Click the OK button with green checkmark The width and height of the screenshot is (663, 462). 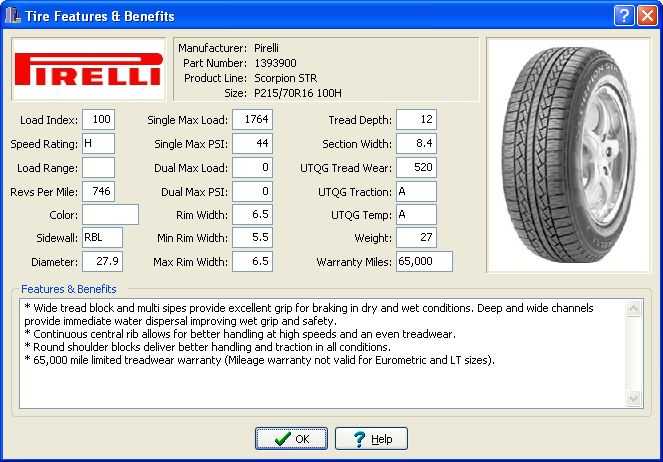coord(291,439)
